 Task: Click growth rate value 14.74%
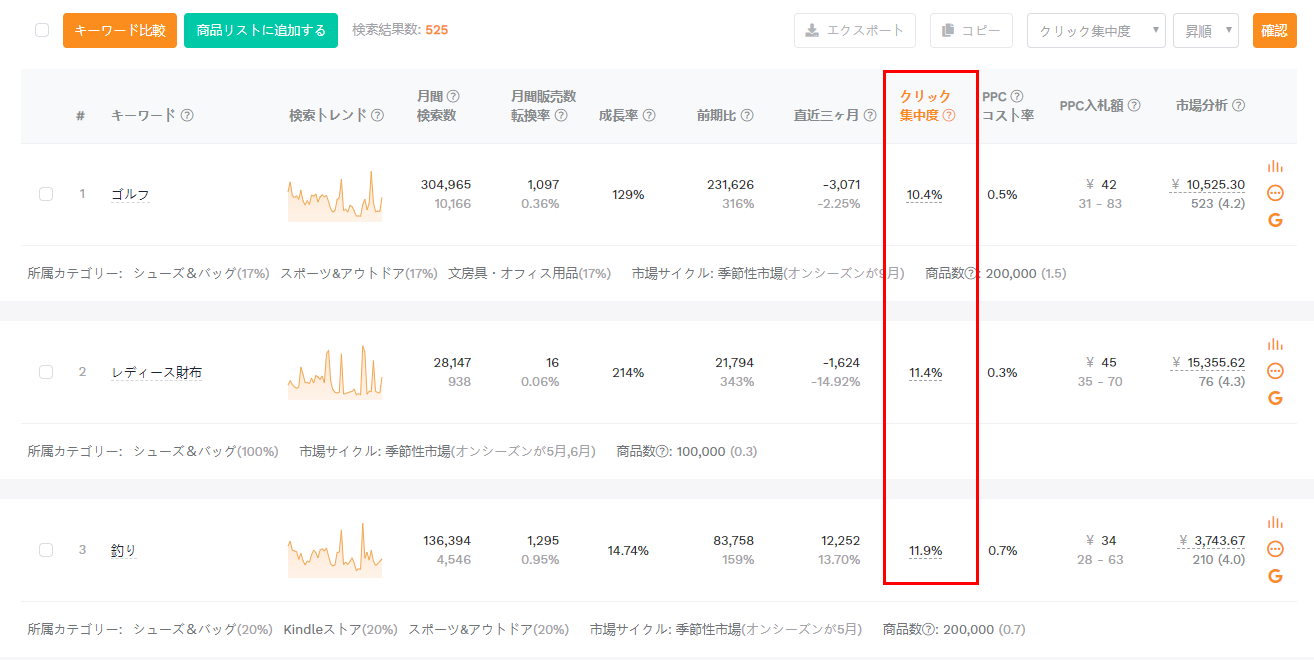(x=628, y=550)
